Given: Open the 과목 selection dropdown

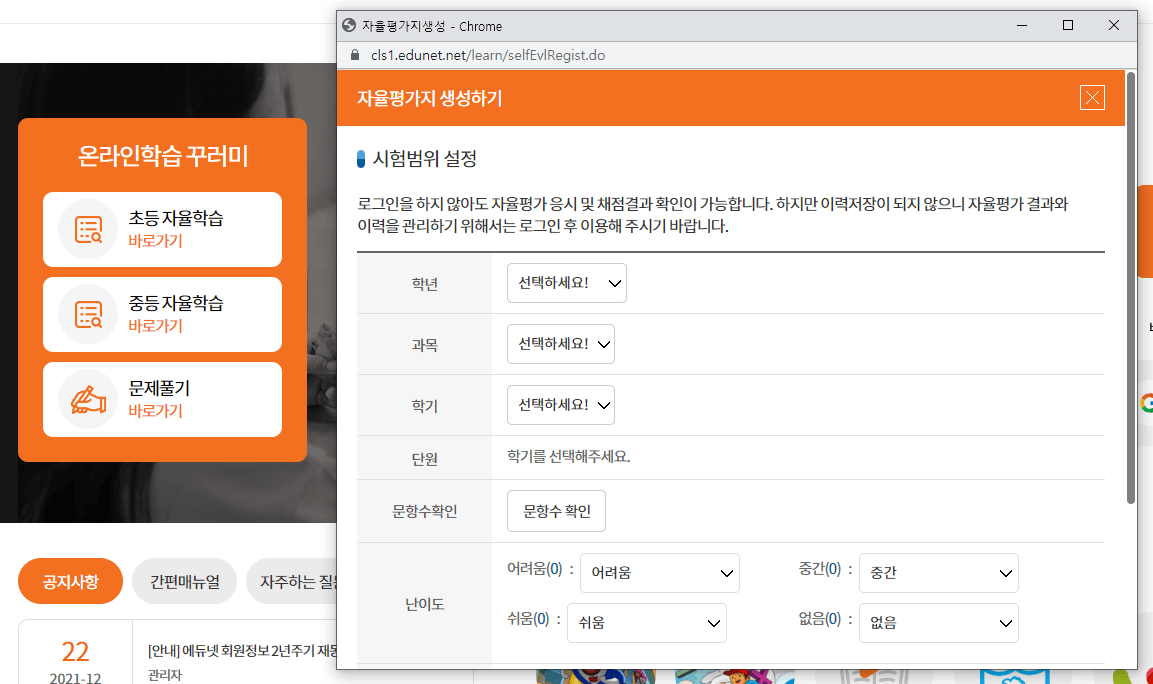Looking at the screenshot, I should (560, 343).
